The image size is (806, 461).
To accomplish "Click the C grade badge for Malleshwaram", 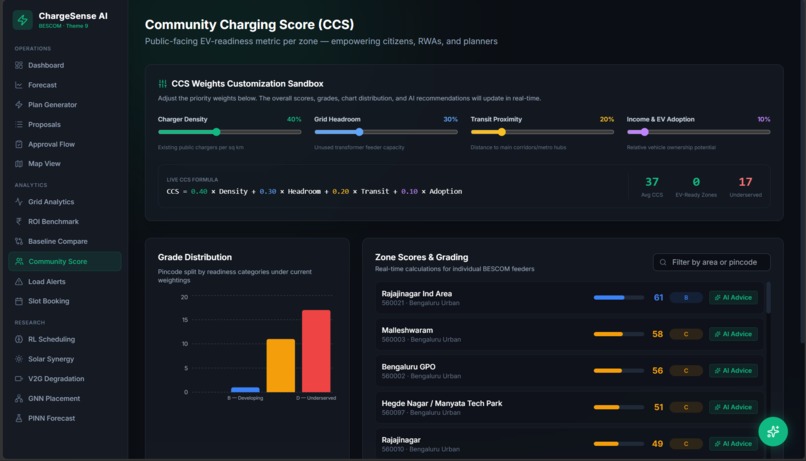I will 686,334.
